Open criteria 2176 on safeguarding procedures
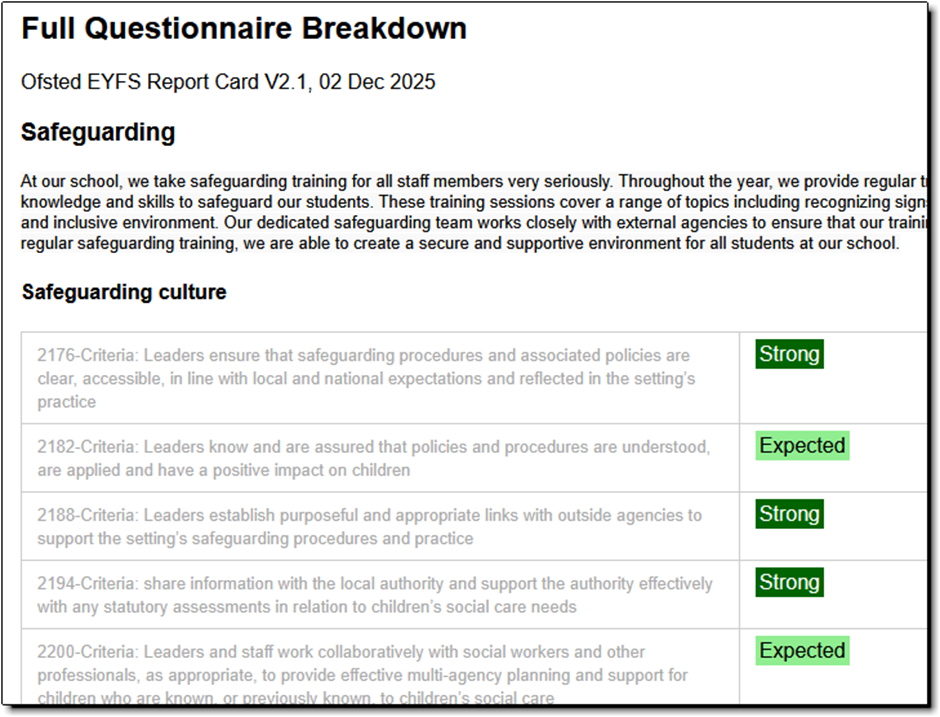 click(366, 378)
